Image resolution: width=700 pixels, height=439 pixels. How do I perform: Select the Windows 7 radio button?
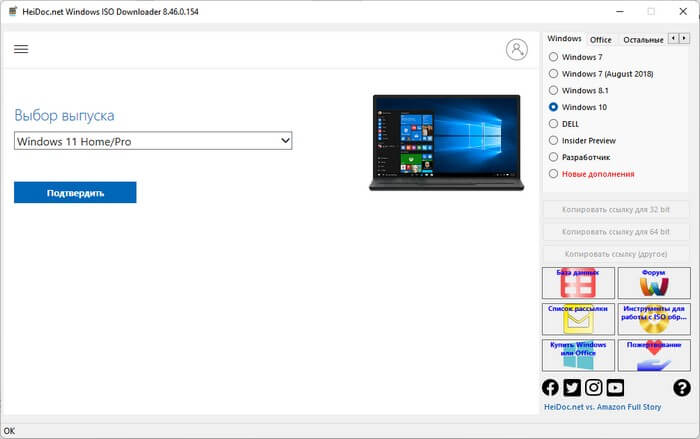click(554, 57)
